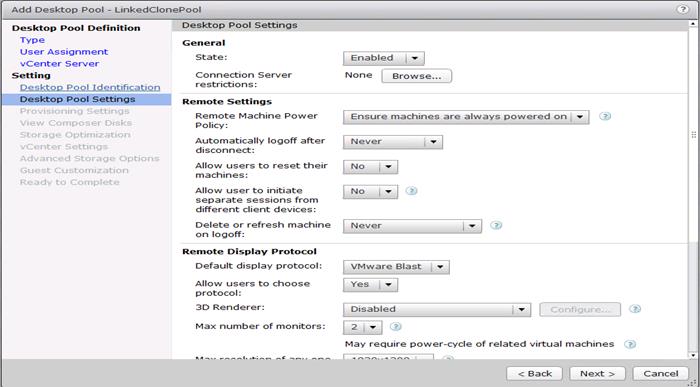Open help for Remote Machine Power Policy
Viewport: 700px width, 387px height.
tap(605, 117)
